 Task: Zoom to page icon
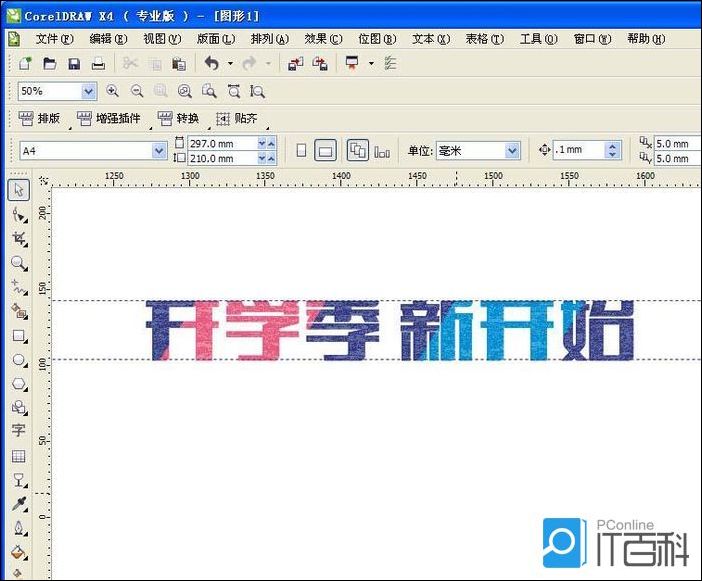tap(209, 91)
